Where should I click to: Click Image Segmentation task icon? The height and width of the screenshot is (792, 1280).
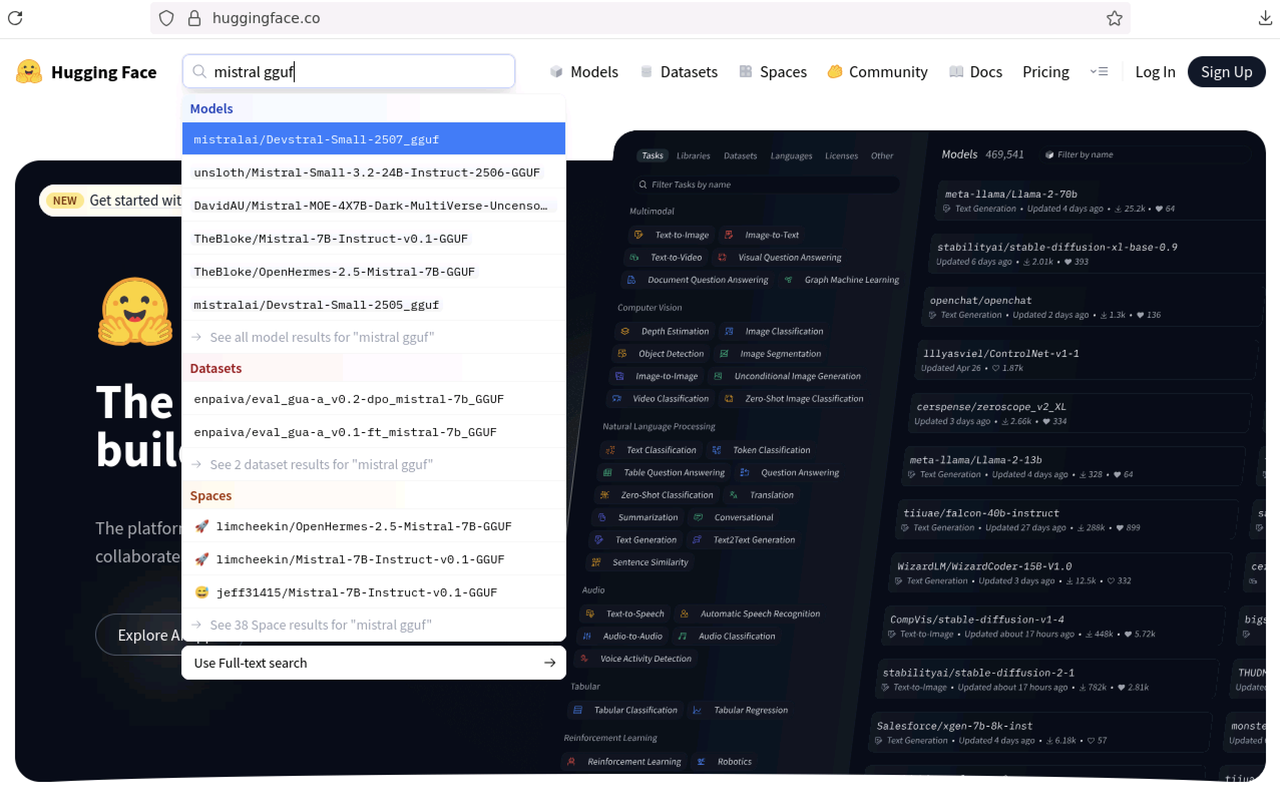point(723,354)
